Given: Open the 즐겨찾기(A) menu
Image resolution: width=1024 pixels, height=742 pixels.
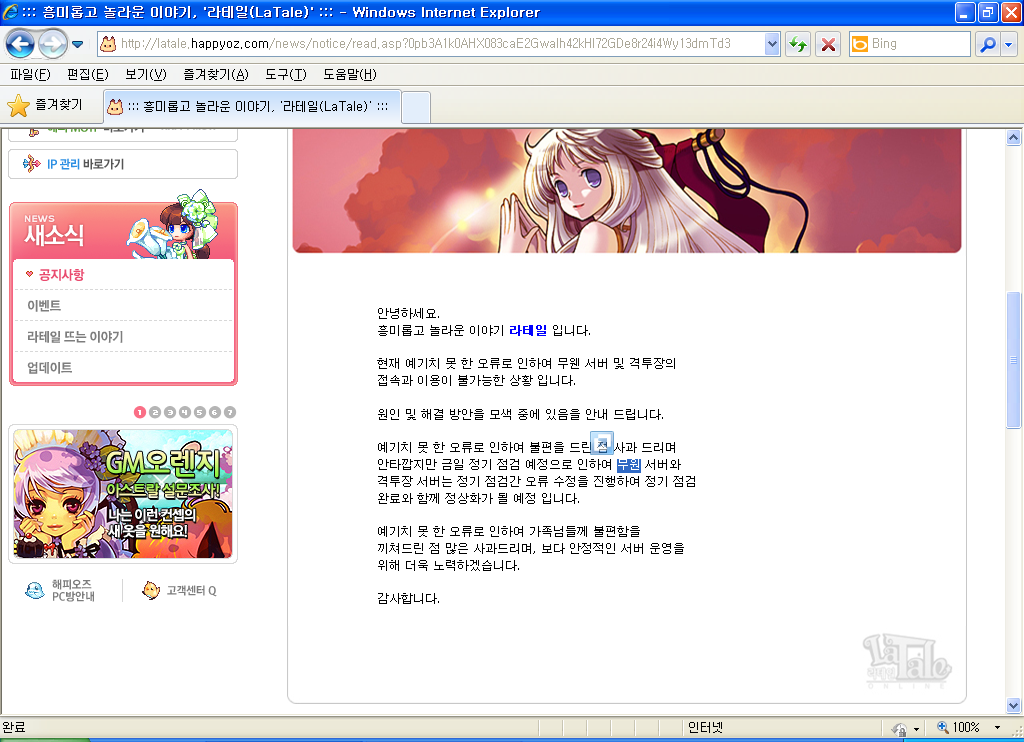Looking at the screenshot, I should 216,74.
